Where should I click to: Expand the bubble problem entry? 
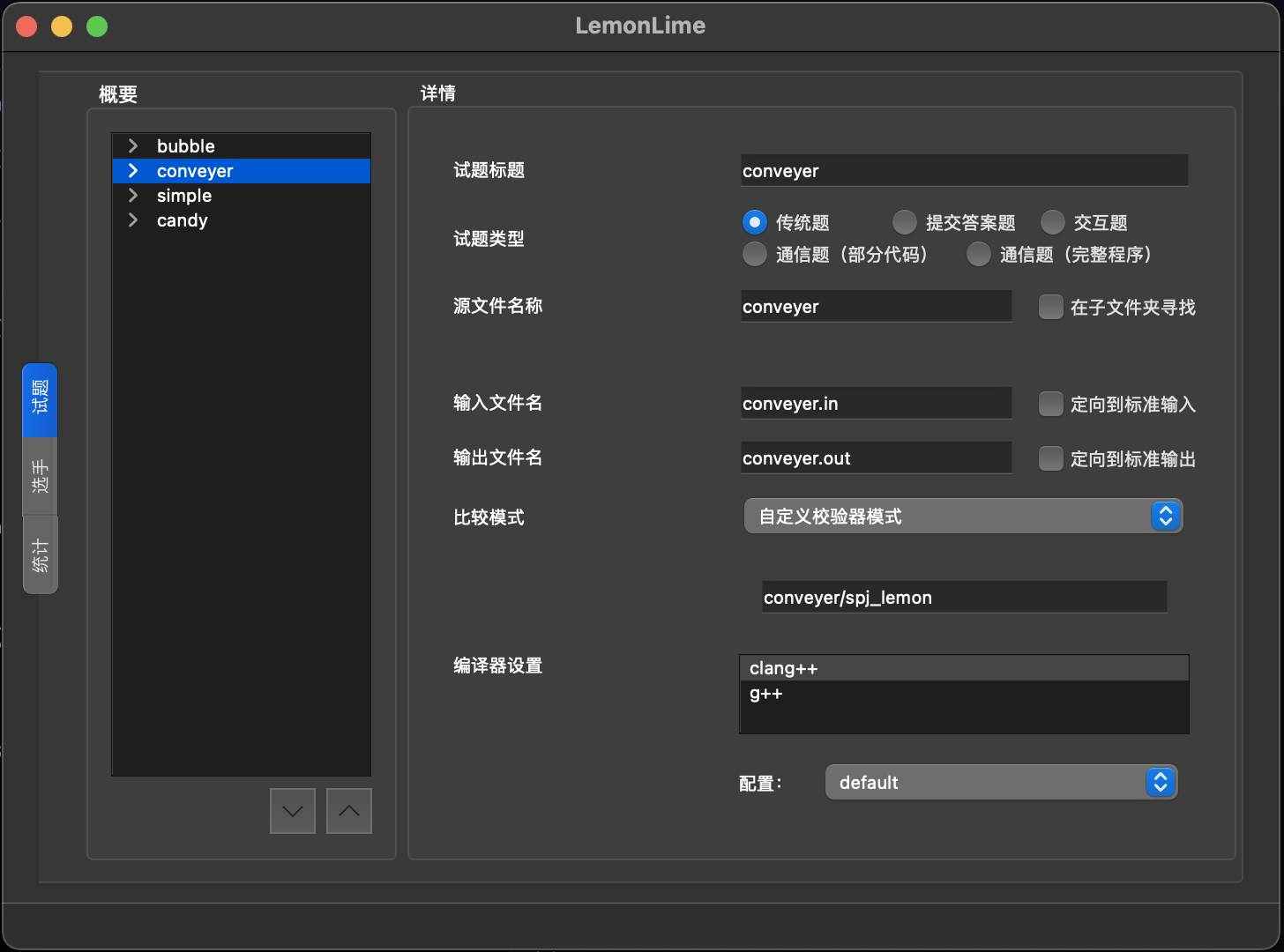[x=132, y=145]
